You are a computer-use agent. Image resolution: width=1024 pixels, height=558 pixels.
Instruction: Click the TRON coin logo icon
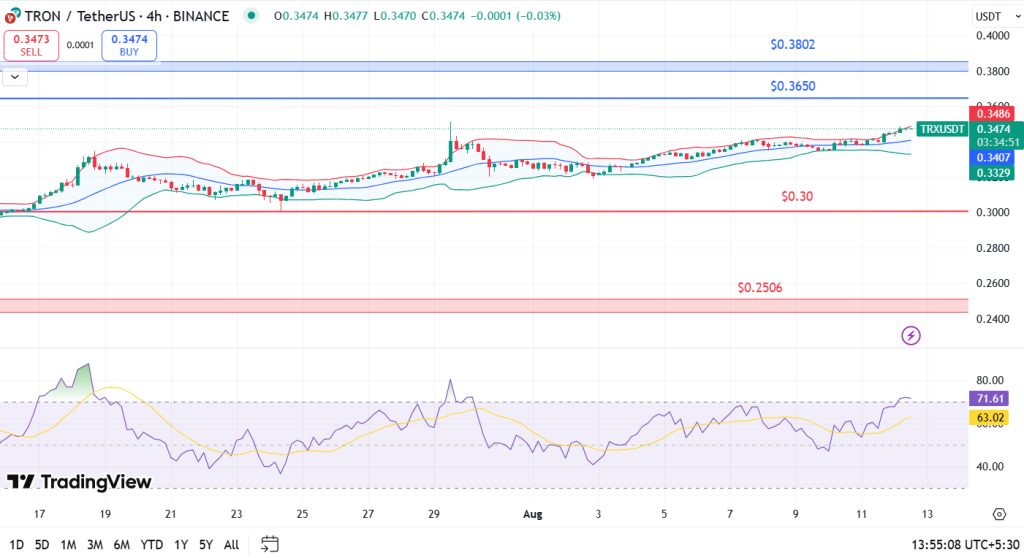tap(13, 16)
